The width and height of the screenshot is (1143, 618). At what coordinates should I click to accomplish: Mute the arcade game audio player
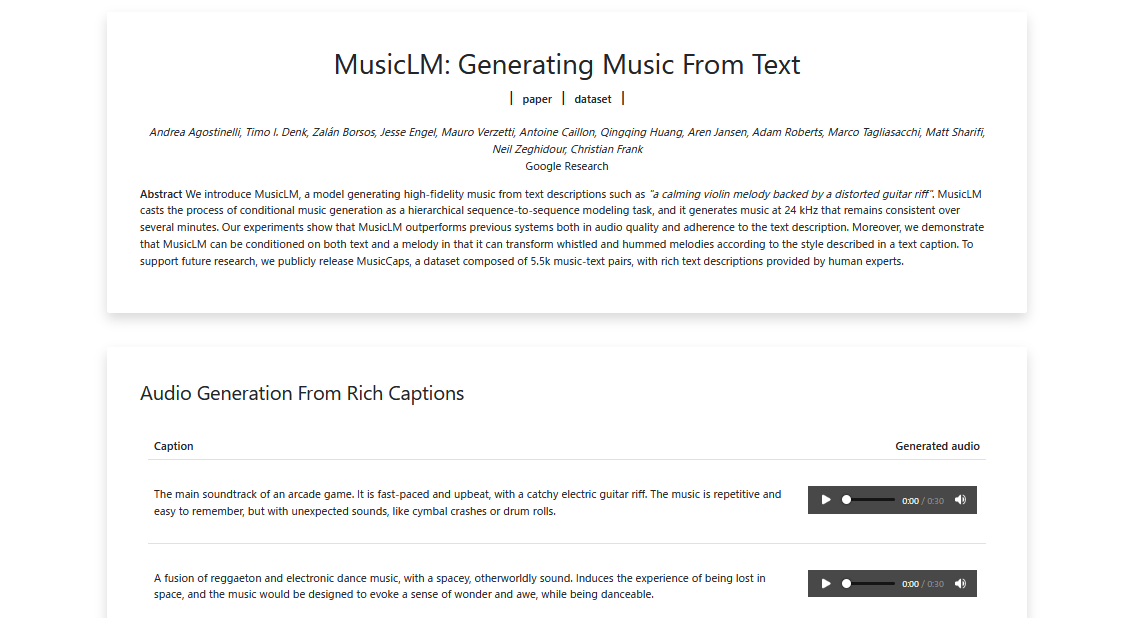click(961, 500)
